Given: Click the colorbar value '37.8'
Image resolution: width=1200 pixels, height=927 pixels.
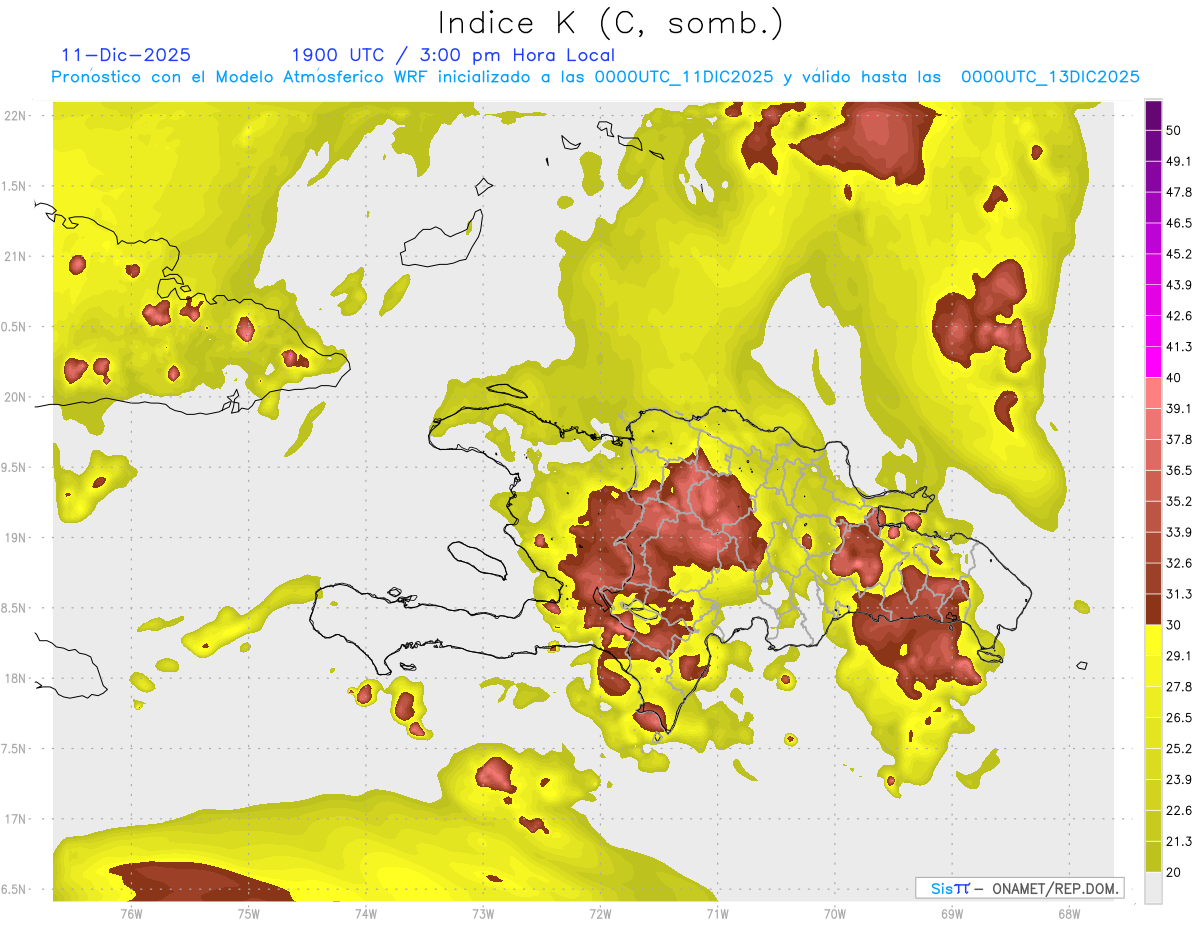Looking at the screenshot, I should tap(1179, 439).
